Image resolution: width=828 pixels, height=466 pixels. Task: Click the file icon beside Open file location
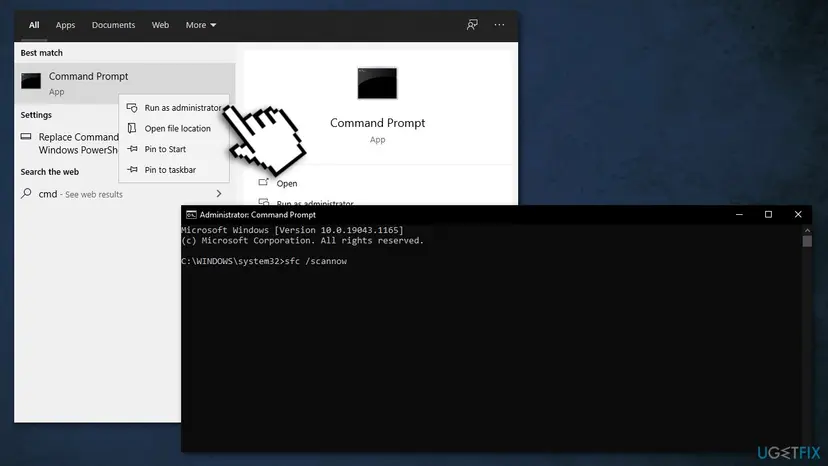click(x=132, y=128)
